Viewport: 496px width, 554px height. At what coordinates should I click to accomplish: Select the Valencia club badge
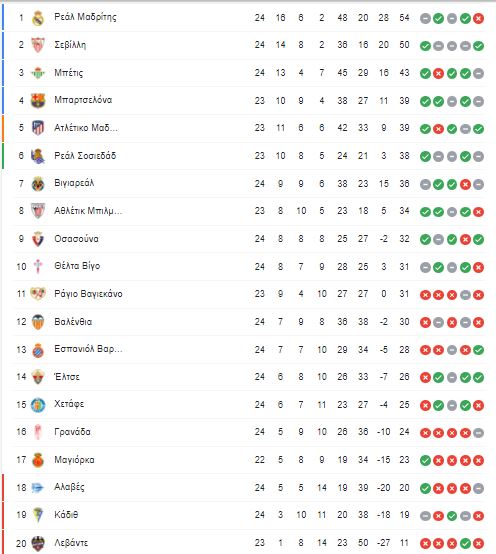tap(38, 322)
